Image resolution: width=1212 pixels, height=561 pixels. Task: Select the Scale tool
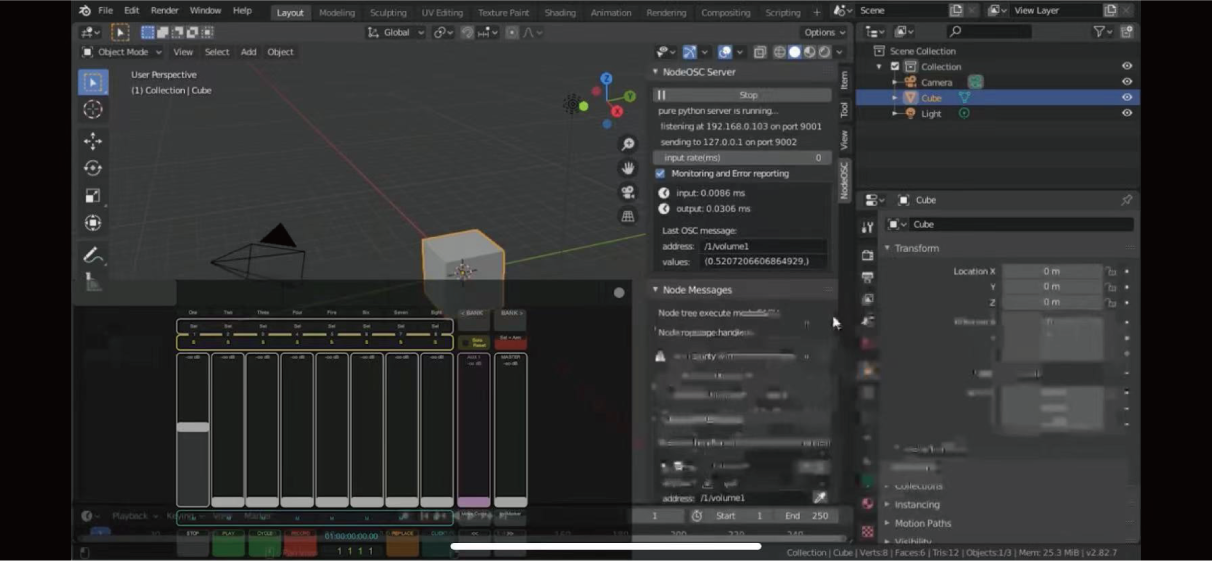(93, 196)
